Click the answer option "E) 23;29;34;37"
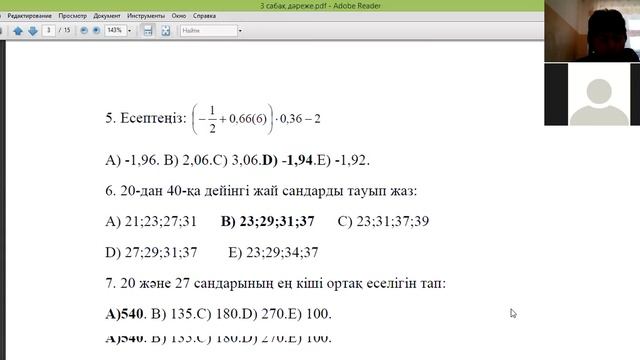 pyautogui.click(x=273, y=252)
